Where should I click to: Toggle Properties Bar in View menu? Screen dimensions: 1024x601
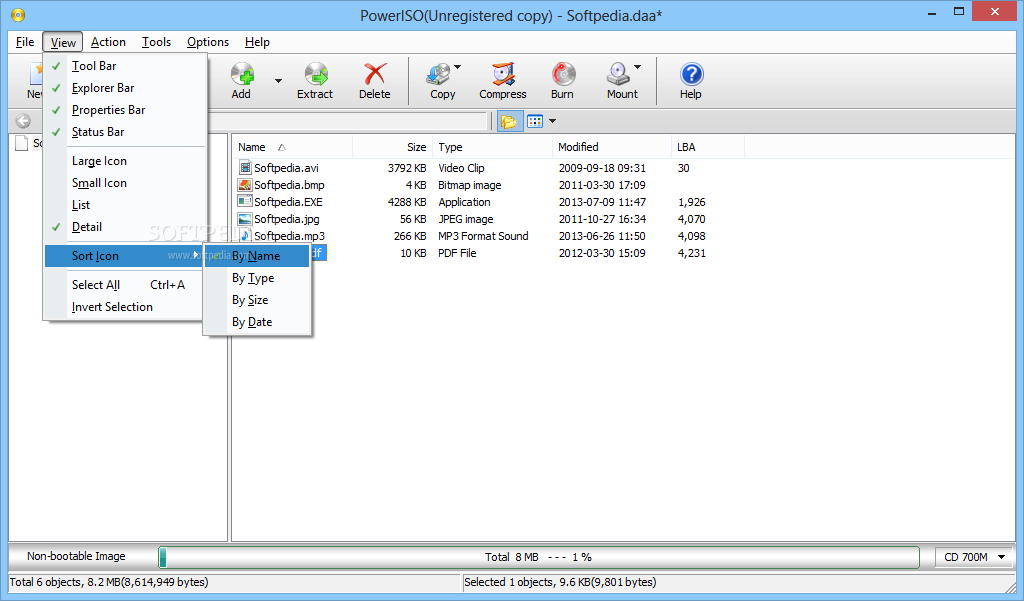[x=124, y=110]
